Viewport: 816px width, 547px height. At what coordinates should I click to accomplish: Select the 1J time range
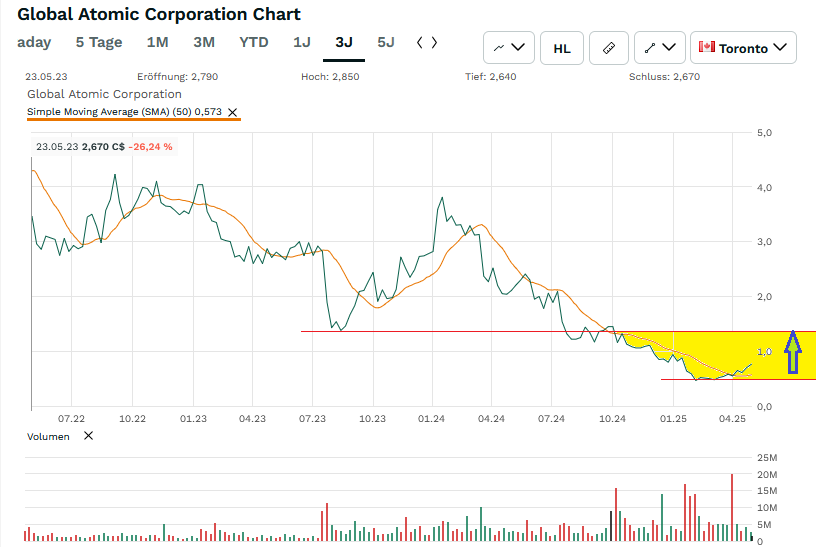coord(302,42)
